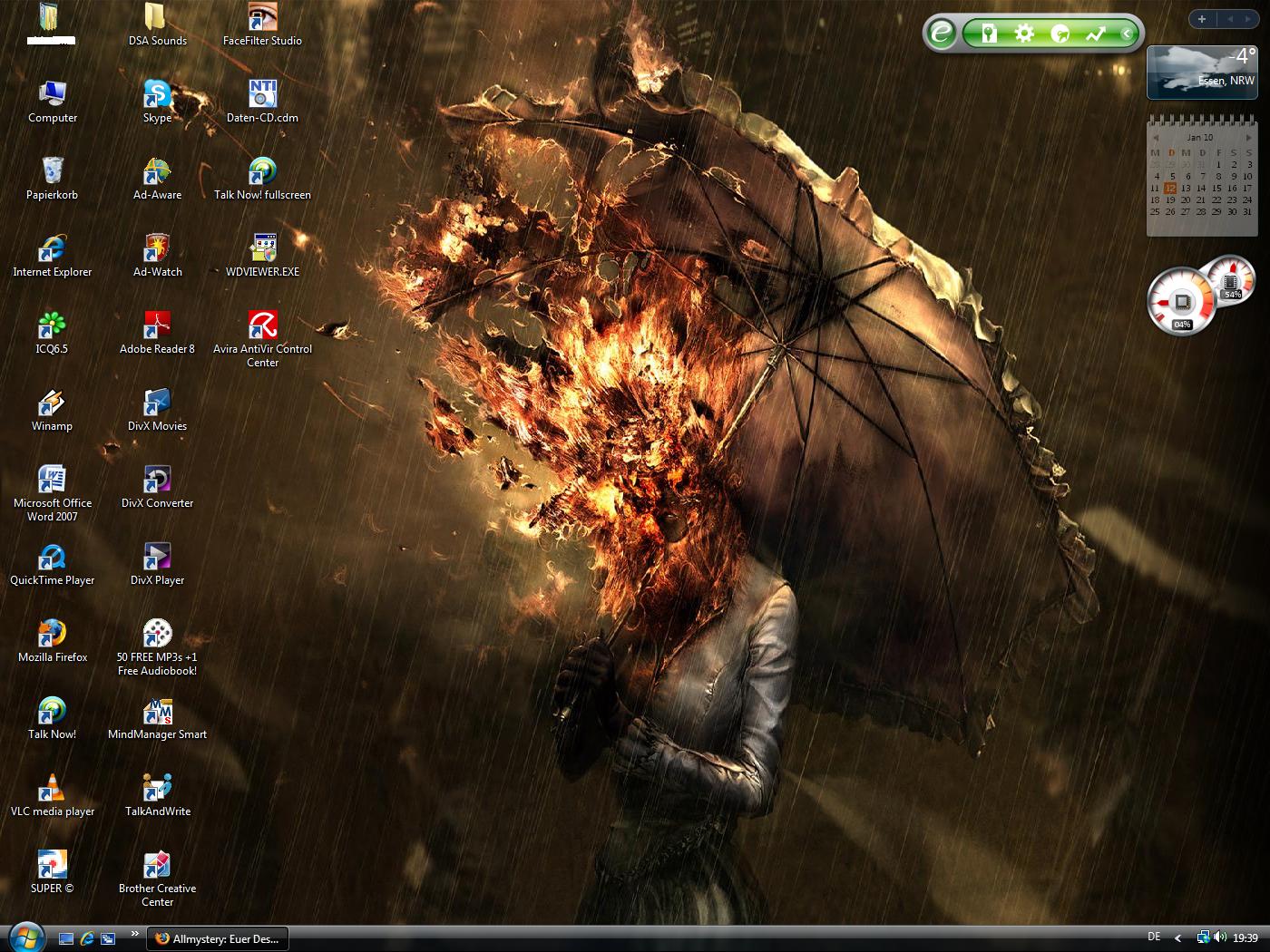Open the DivX Movies shortcut

[157, 409]
